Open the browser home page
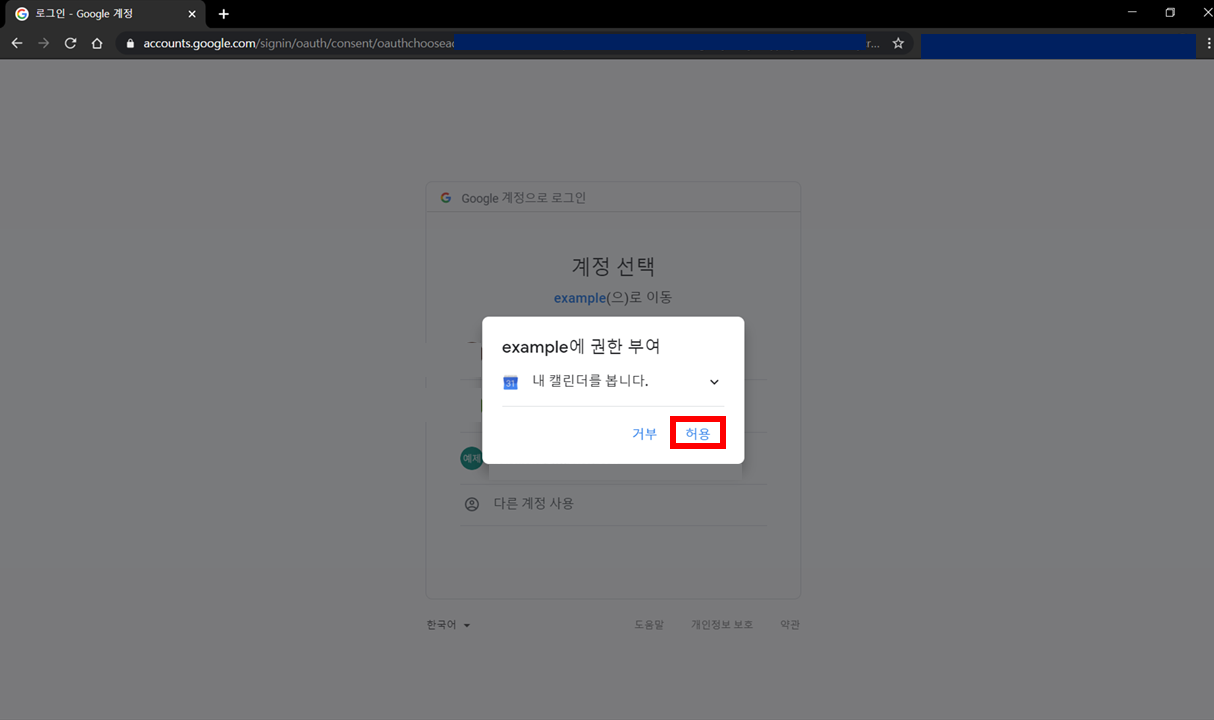Image resolution: width=1214 pixels, height=720 pixels. [97, 43]
